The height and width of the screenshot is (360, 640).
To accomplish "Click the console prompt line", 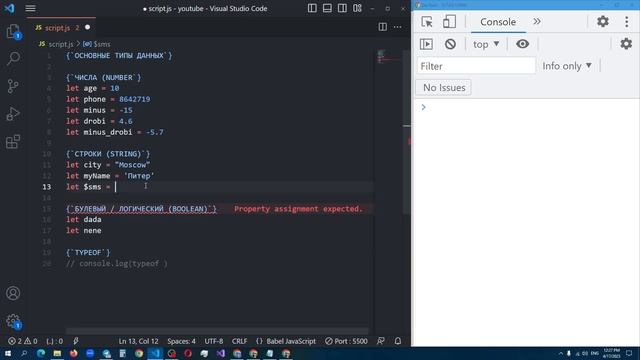I will [527, 107].
